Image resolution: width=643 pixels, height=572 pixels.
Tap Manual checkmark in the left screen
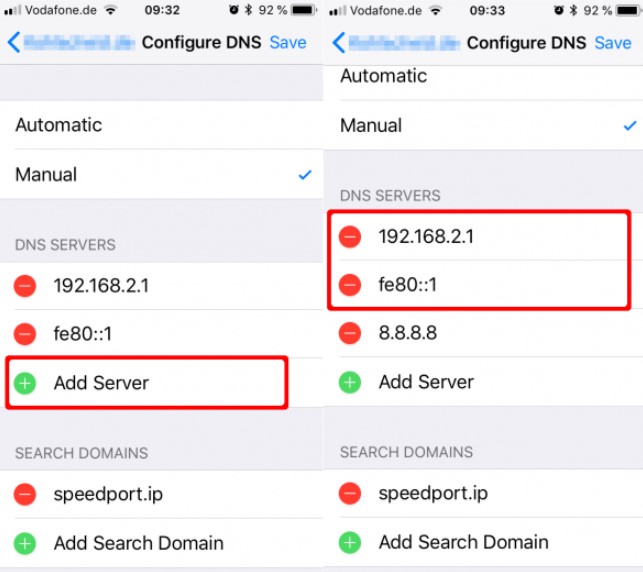click(305, 175)
